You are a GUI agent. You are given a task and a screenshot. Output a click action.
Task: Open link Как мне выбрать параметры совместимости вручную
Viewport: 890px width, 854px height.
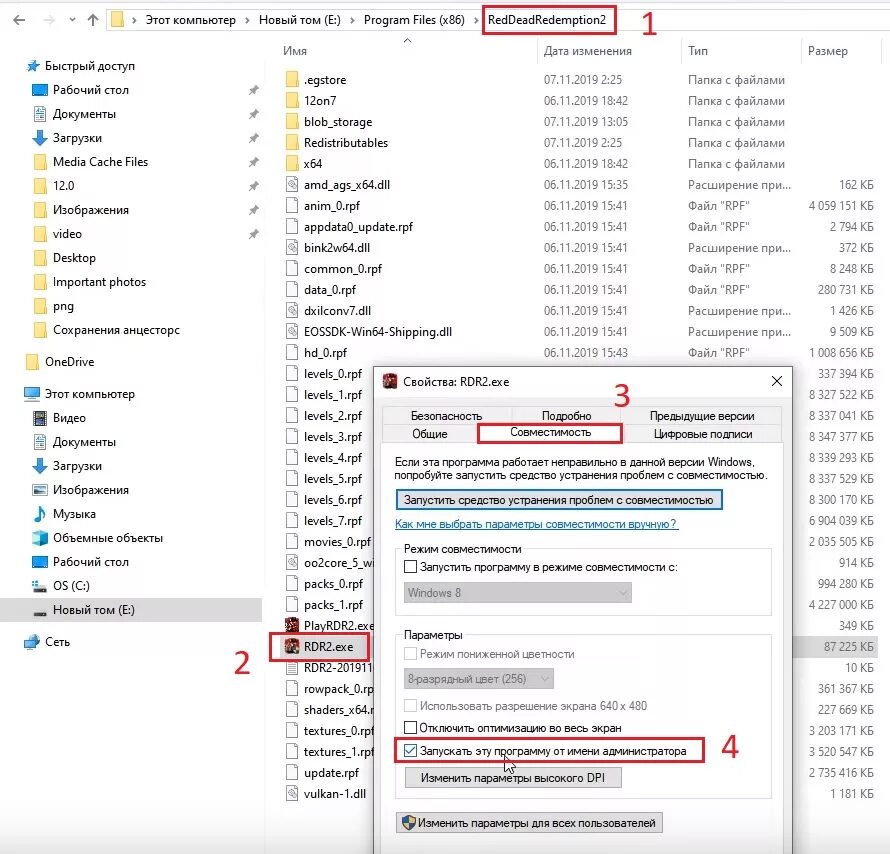pos(536,524)
